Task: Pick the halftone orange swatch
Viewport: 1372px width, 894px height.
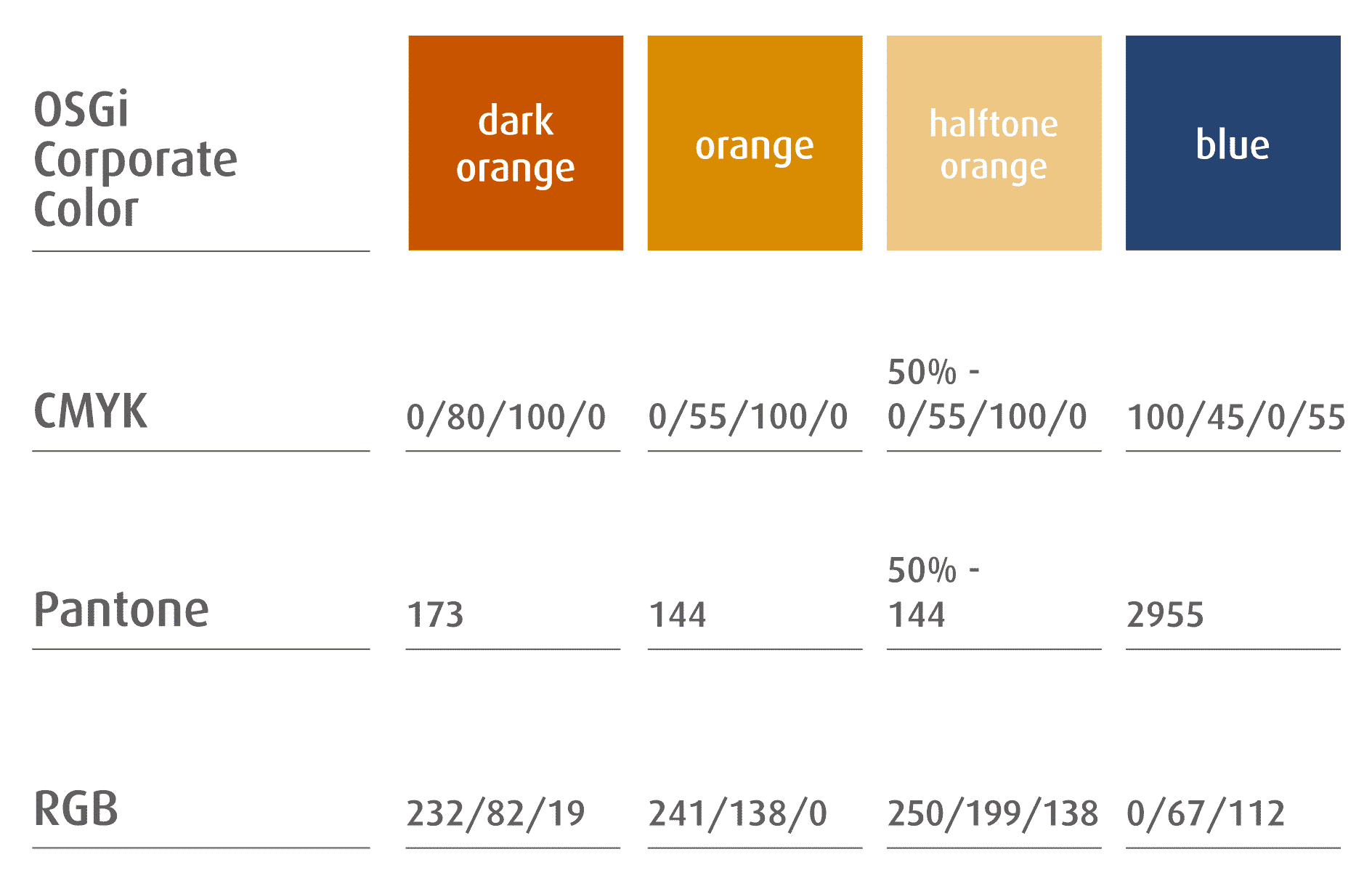Action: pos(994,143)
